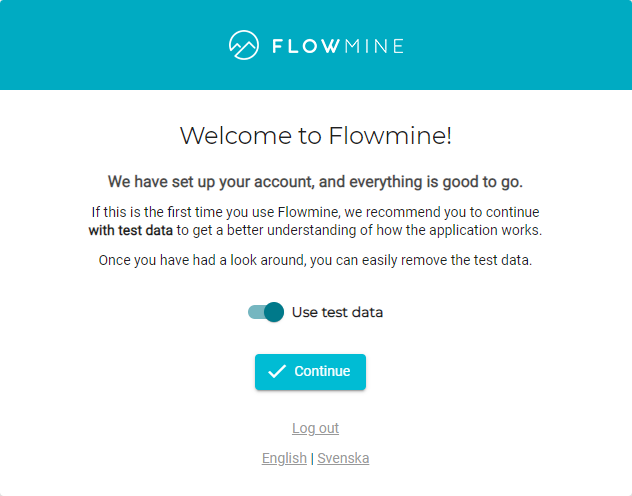Select the 'Use test data' label text

(337, 312)
